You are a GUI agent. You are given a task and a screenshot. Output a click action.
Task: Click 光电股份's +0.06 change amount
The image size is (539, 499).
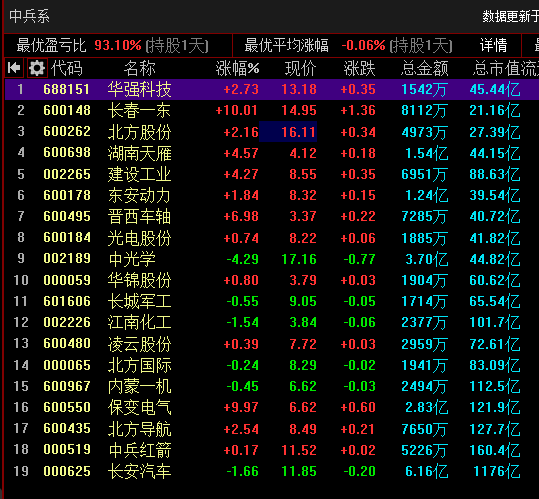[358, 238]
